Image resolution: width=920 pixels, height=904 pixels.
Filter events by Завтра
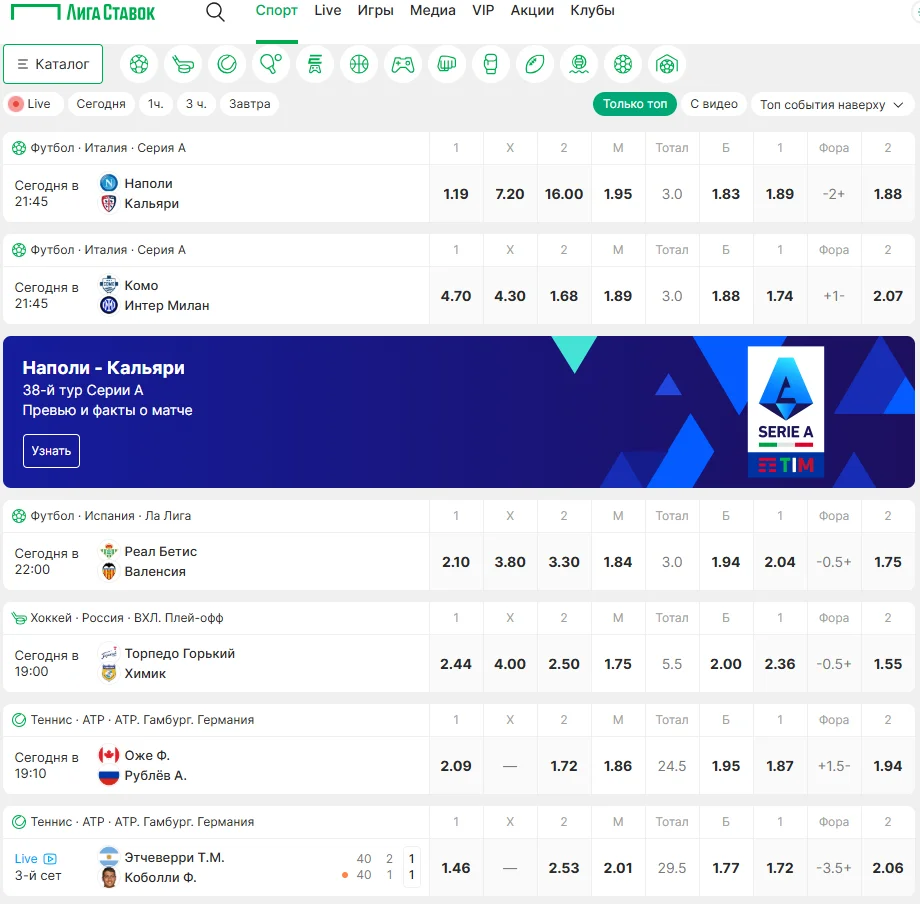(249, 104)
